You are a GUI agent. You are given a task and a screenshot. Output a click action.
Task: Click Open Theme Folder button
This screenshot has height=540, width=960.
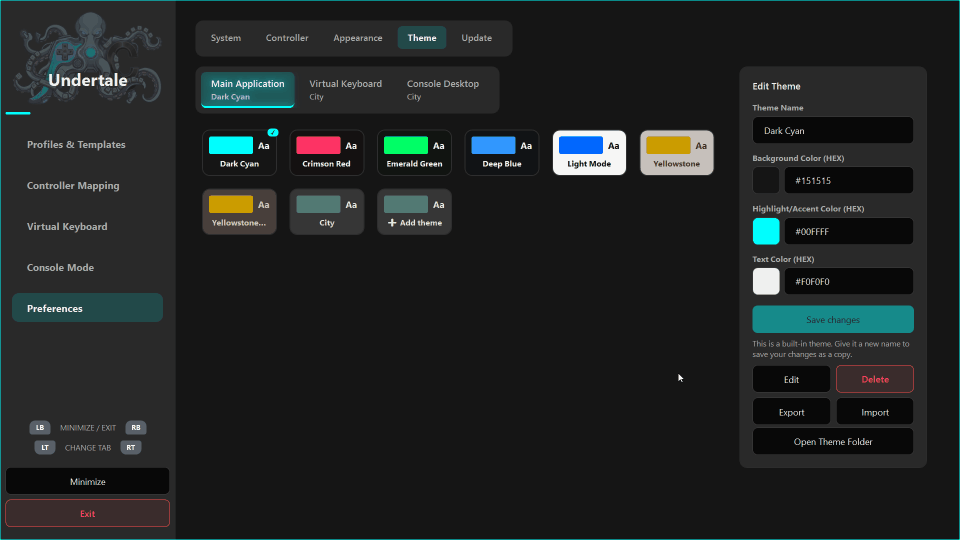[833, 441]
